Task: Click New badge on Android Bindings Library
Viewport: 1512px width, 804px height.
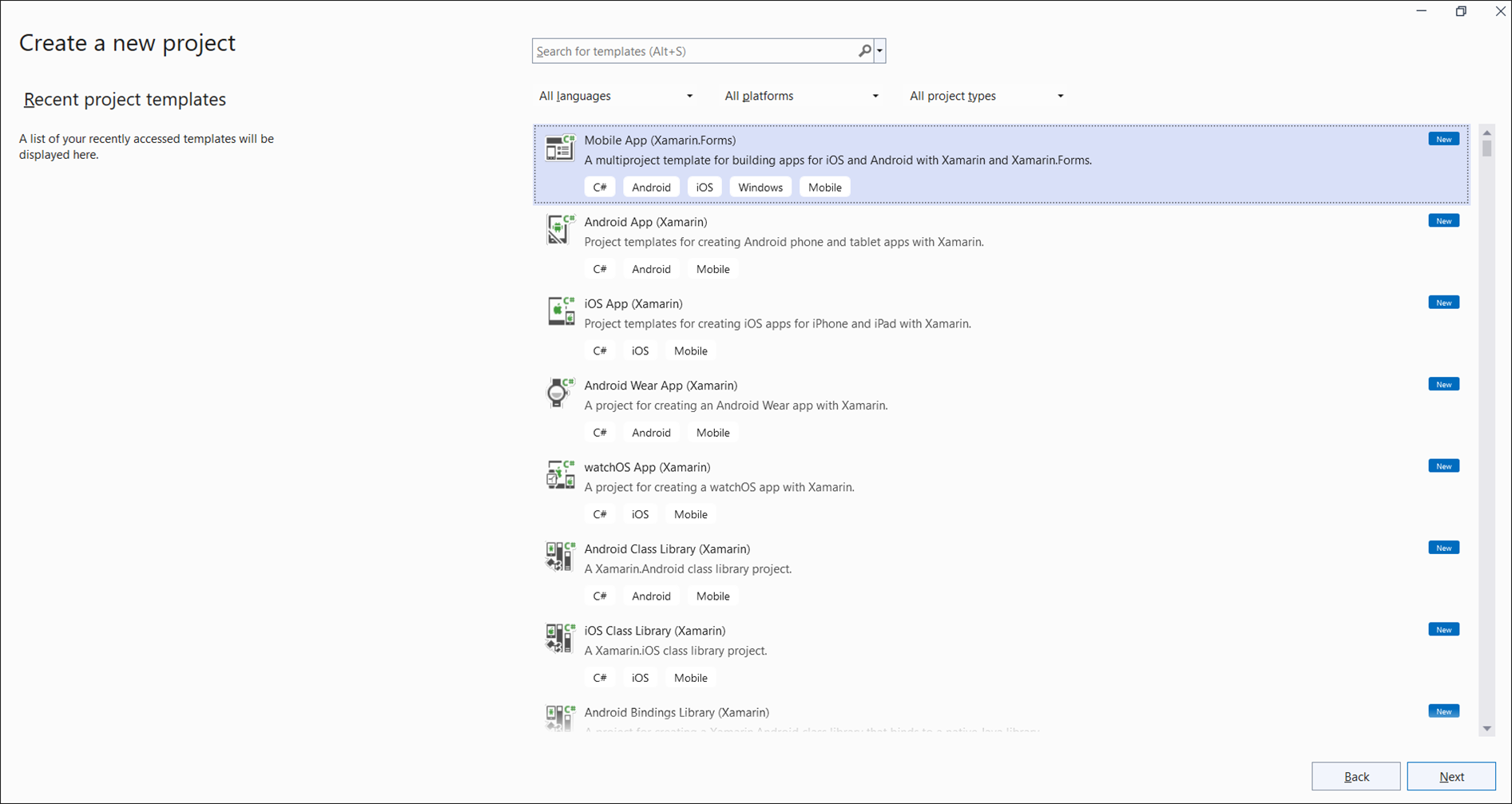Action: click(x=1443, y=711)
